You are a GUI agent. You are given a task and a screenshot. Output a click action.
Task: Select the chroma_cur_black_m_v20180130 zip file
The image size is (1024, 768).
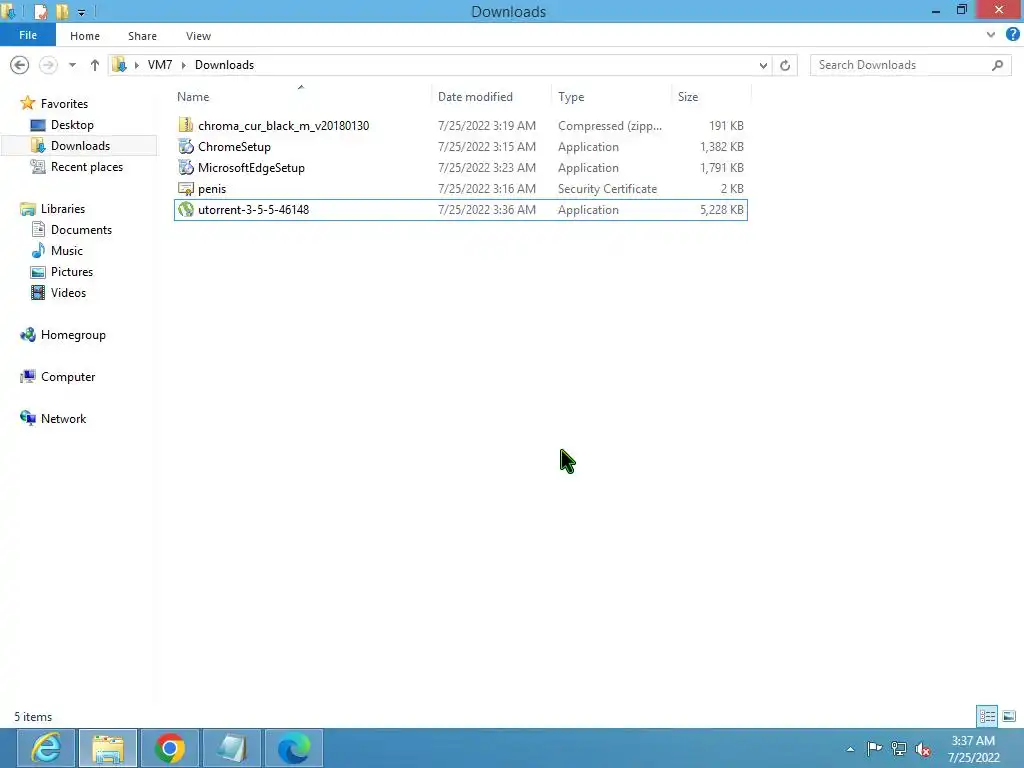click(283, 125)
